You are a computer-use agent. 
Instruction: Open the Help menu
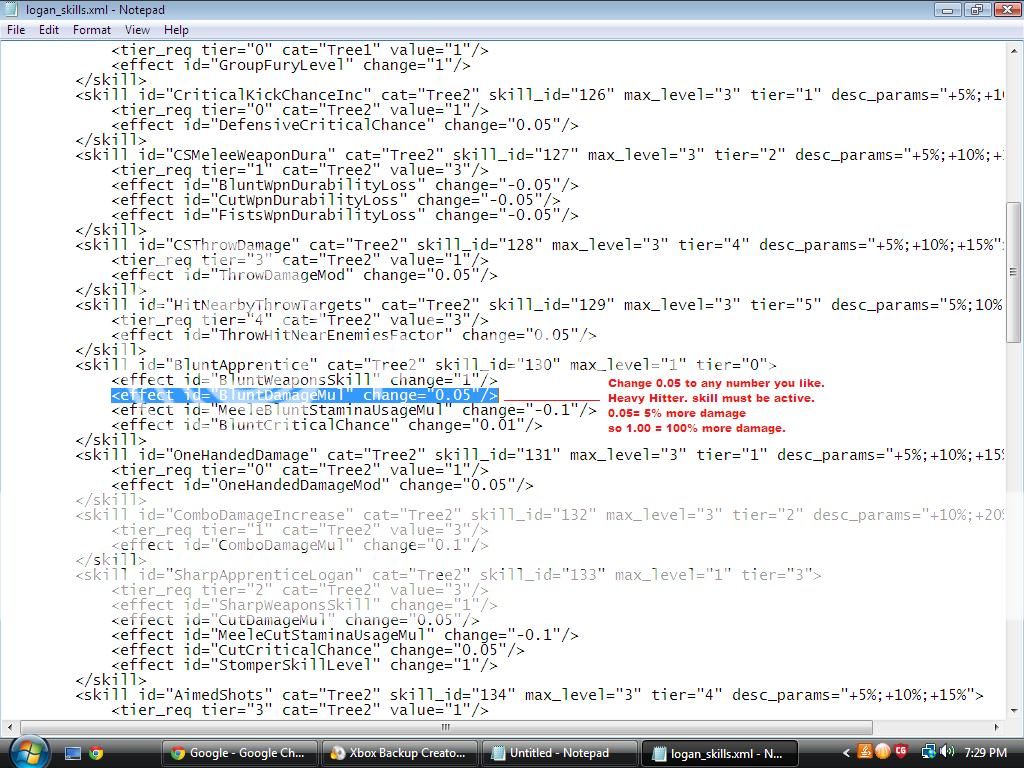coord(176,30)
